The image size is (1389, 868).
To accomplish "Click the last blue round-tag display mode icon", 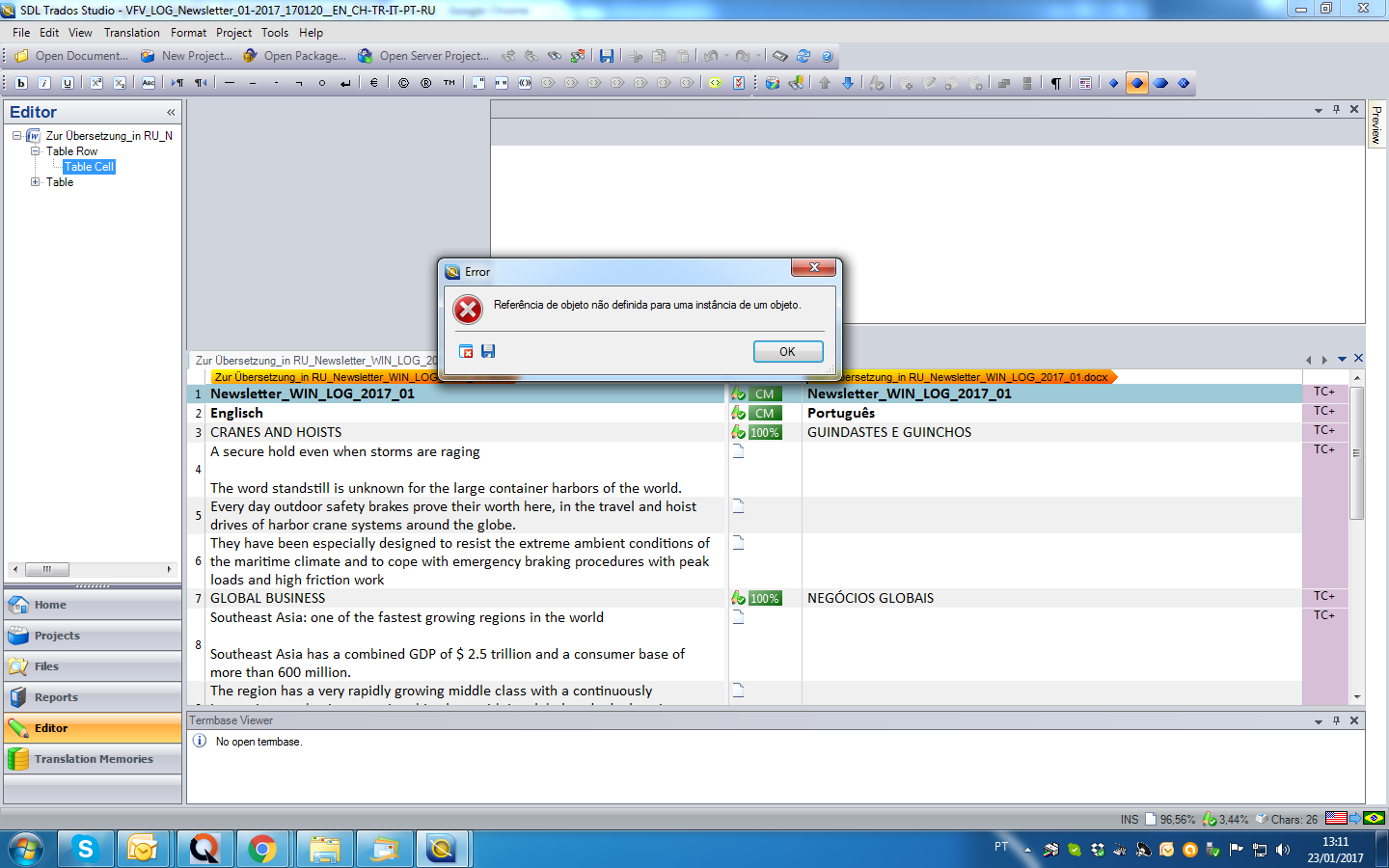I will tap(1184, 83).
